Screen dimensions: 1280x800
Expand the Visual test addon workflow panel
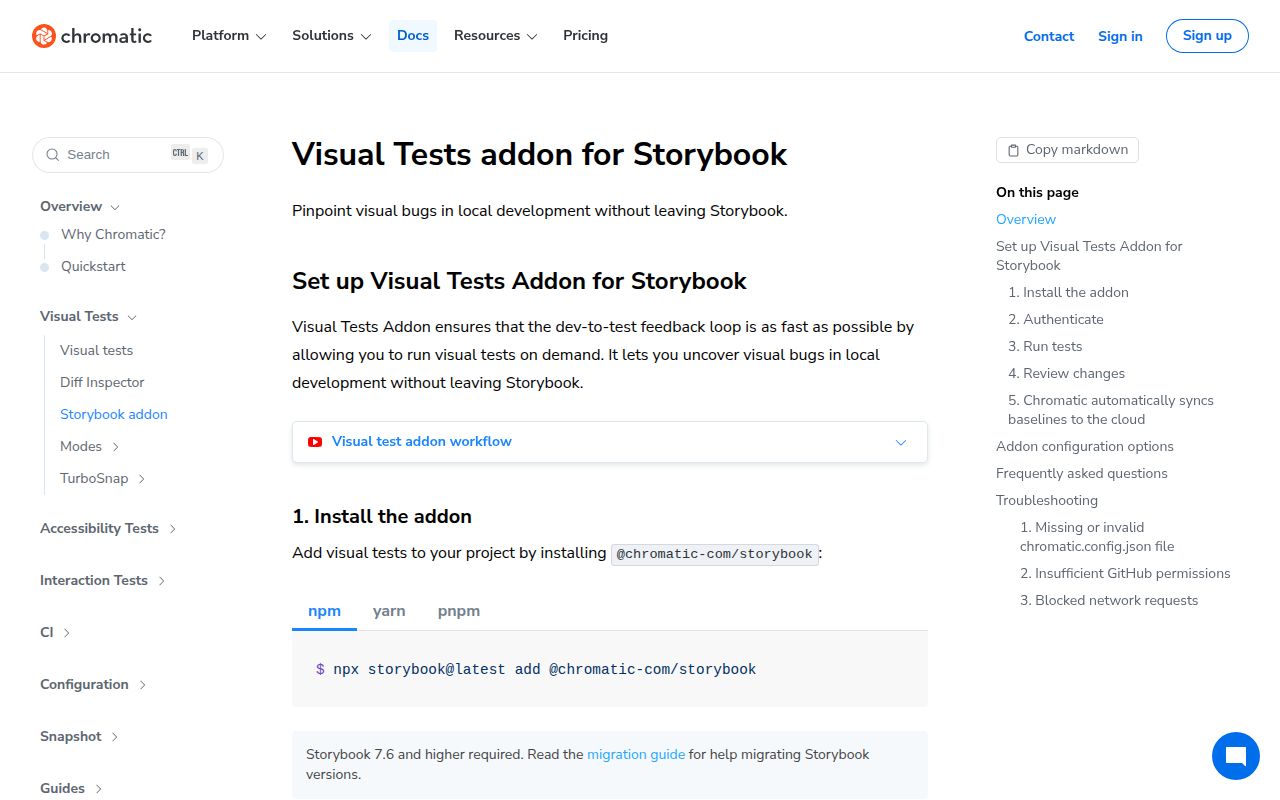coord(610,442)
